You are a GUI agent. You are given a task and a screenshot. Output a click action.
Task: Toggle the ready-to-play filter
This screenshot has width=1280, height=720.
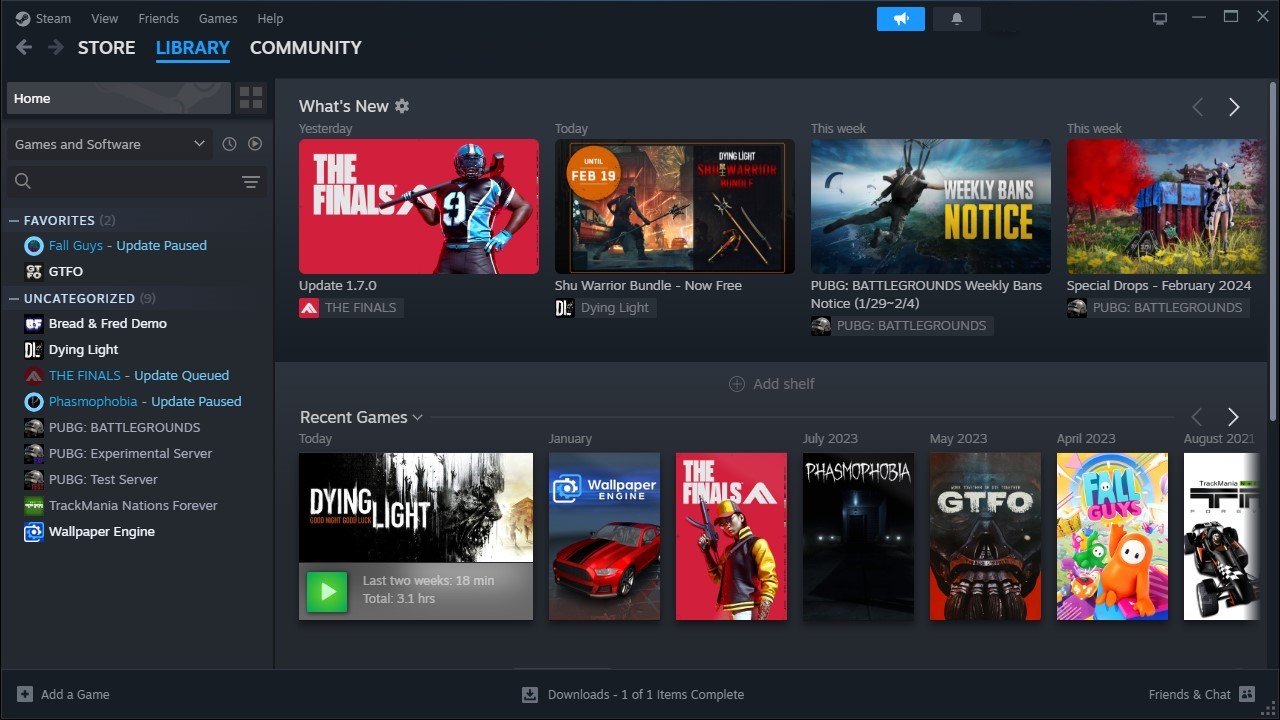[255, 144]
